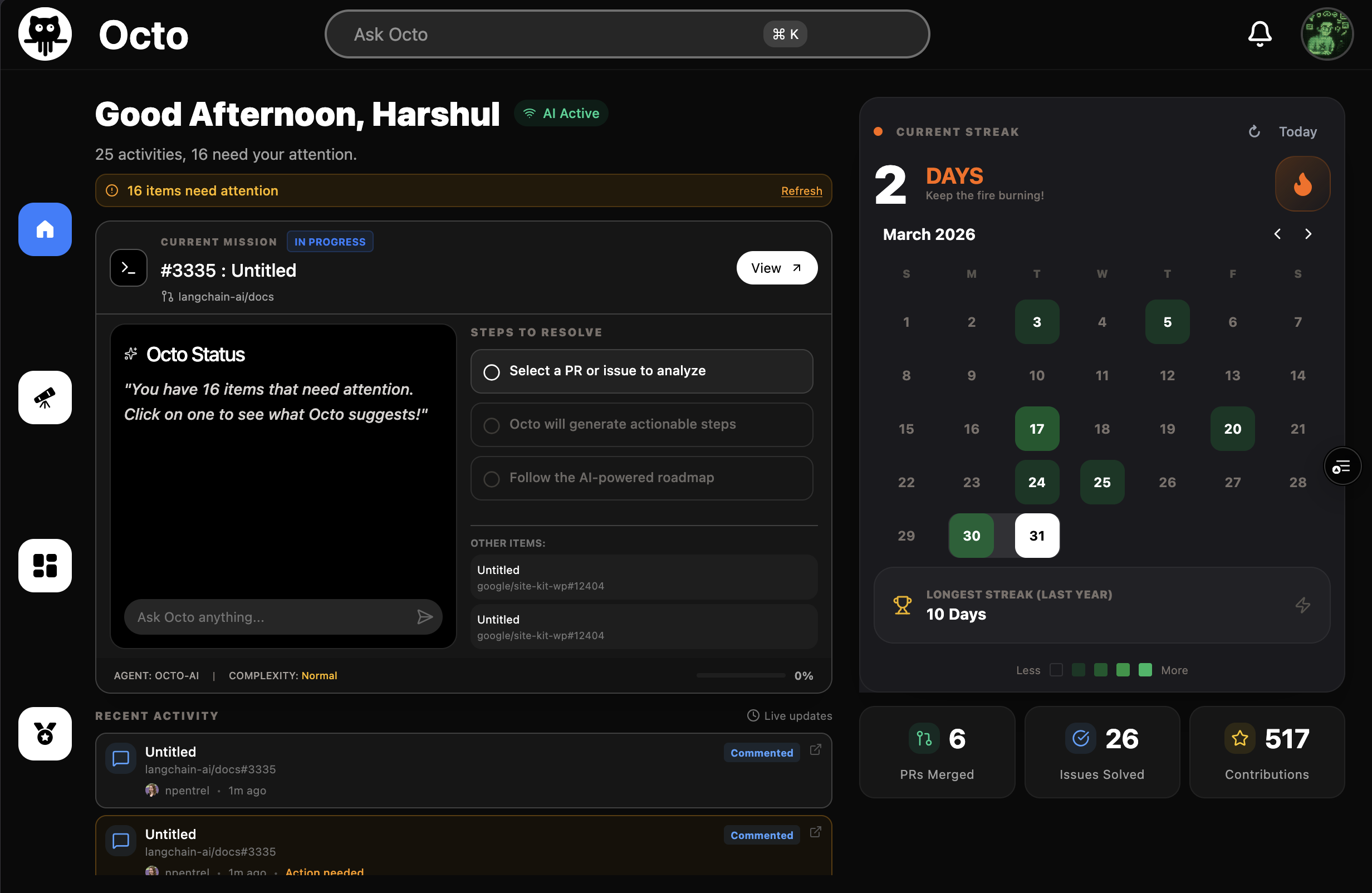Click the lightning bolt in longest streak
The width and height of the screenshot is (1372, 893).
1303,605
